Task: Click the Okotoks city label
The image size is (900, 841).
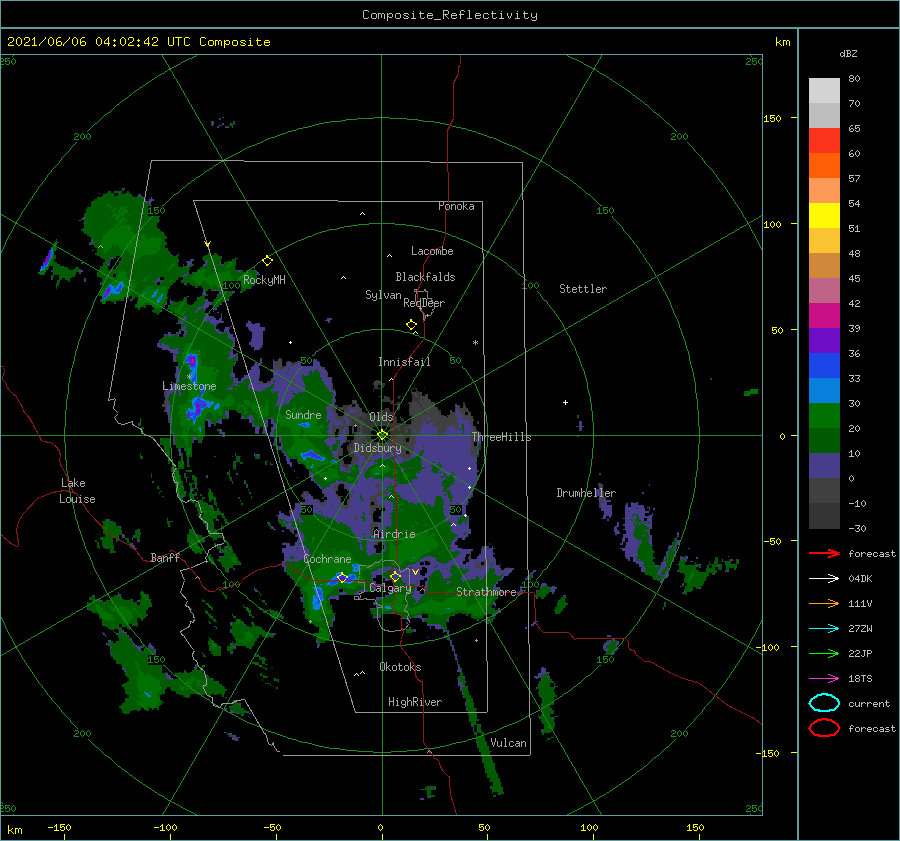Action: 400,667
